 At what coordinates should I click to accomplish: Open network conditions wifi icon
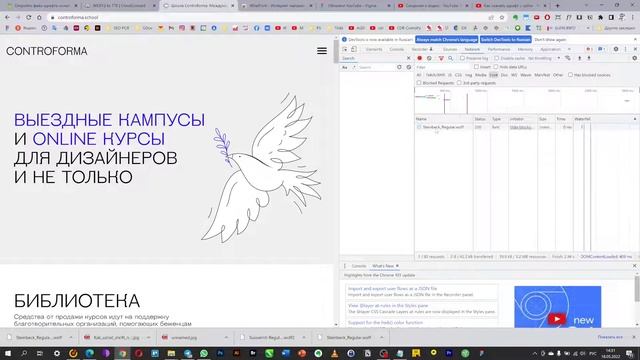coord(568,58)
